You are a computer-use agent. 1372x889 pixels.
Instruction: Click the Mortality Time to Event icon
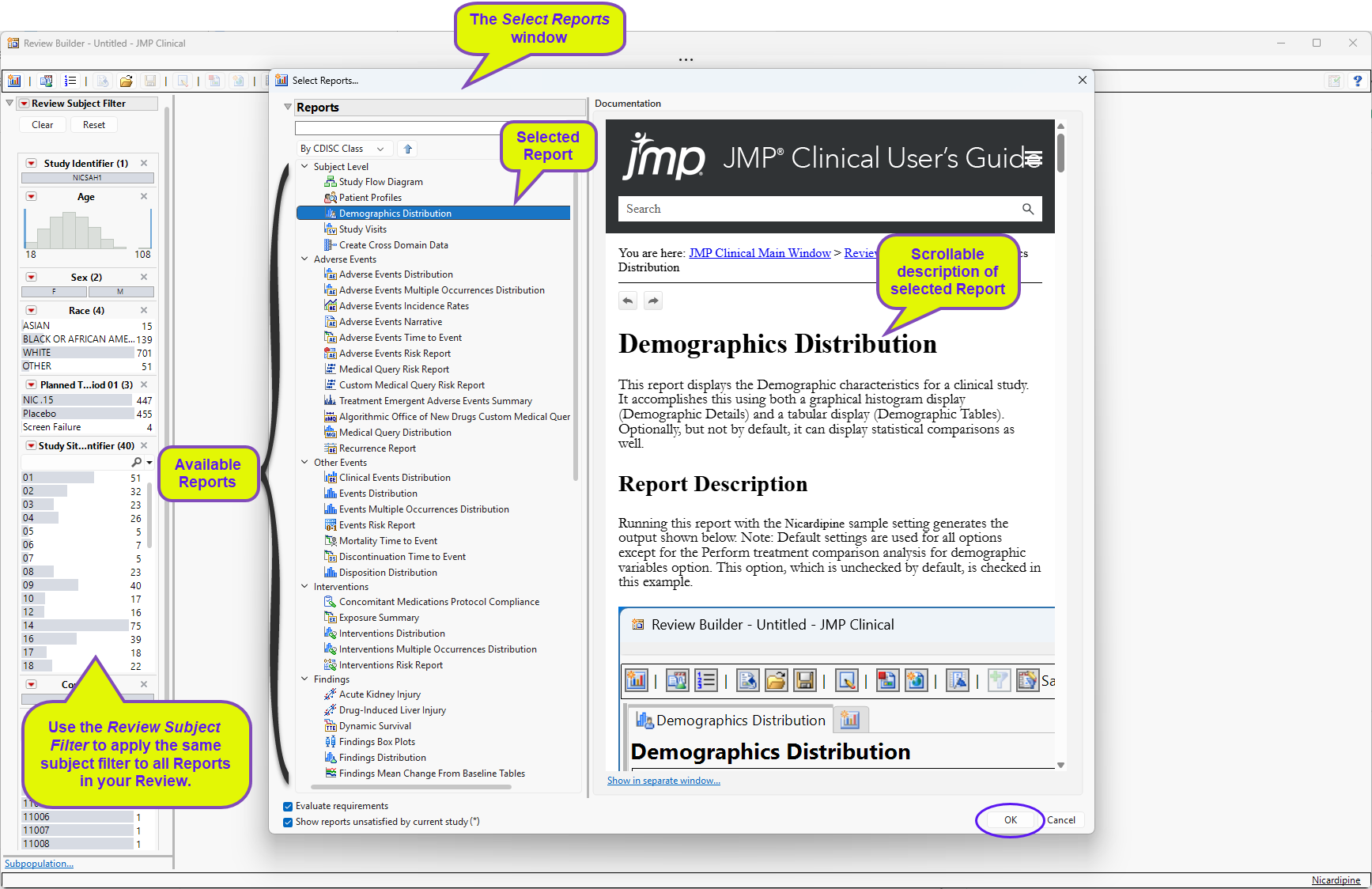pyautogui.click(x=331, y=541)
